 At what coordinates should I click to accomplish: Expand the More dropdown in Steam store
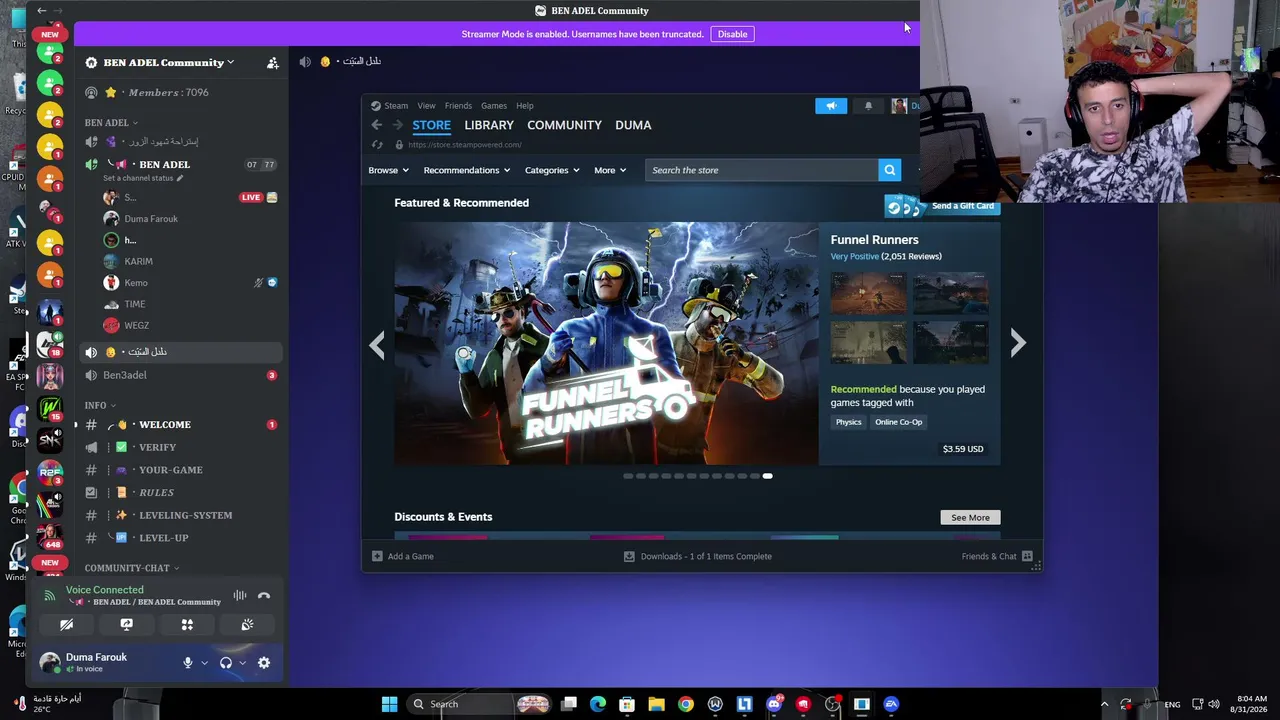pyautogui.click(x=610, y=170)
